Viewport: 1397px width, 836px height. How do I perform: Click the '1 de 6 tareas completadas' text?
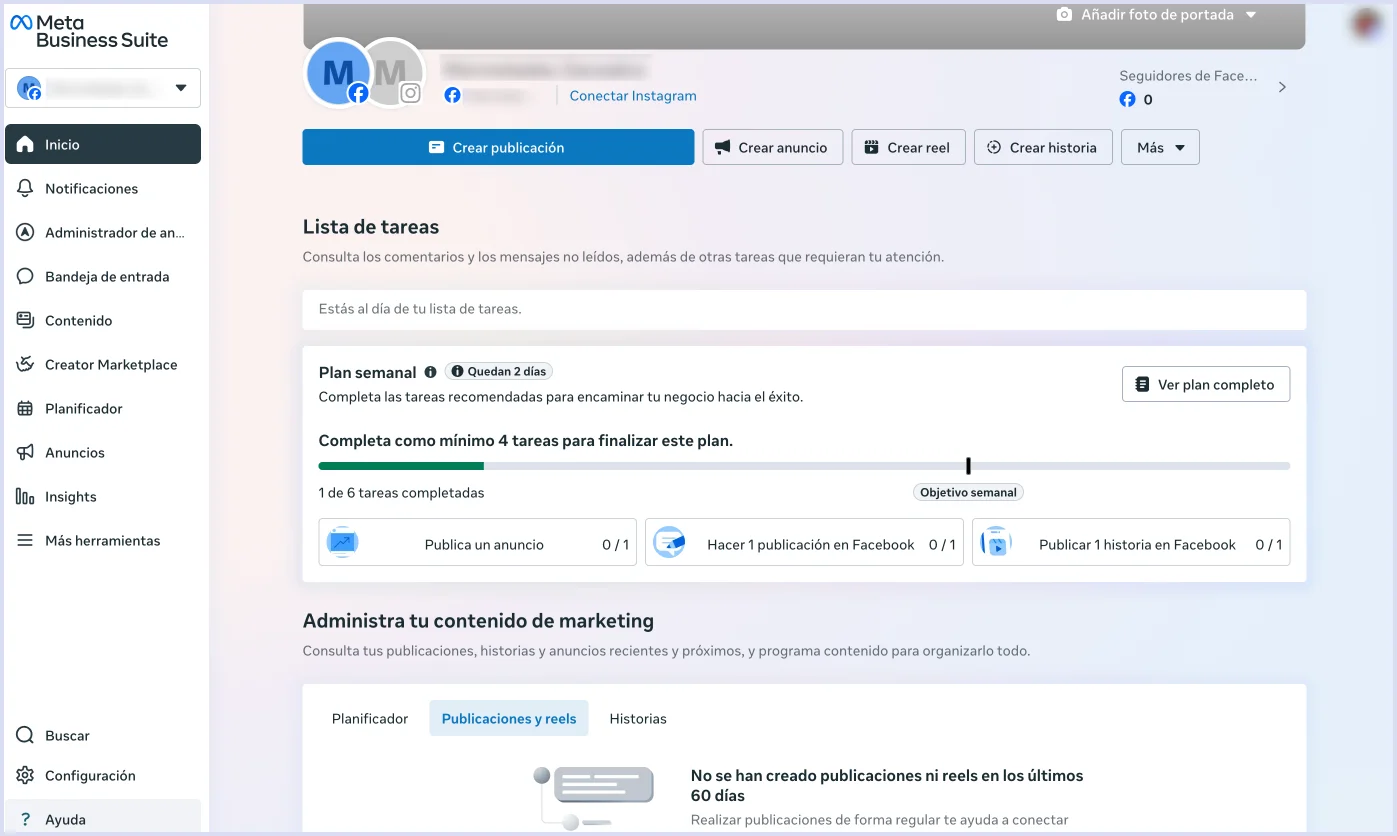tap(402, 493)
